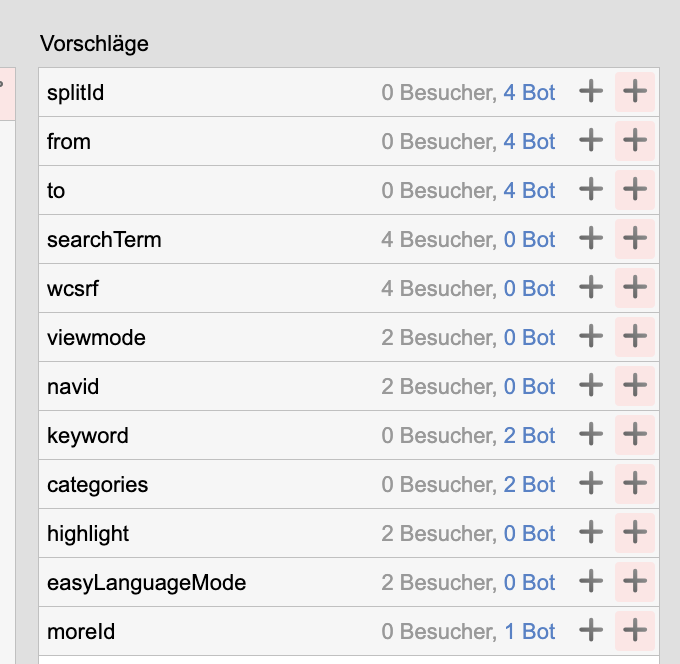
Task: Click '2 Bot' link in keyword row
Action: coord(529,435)
